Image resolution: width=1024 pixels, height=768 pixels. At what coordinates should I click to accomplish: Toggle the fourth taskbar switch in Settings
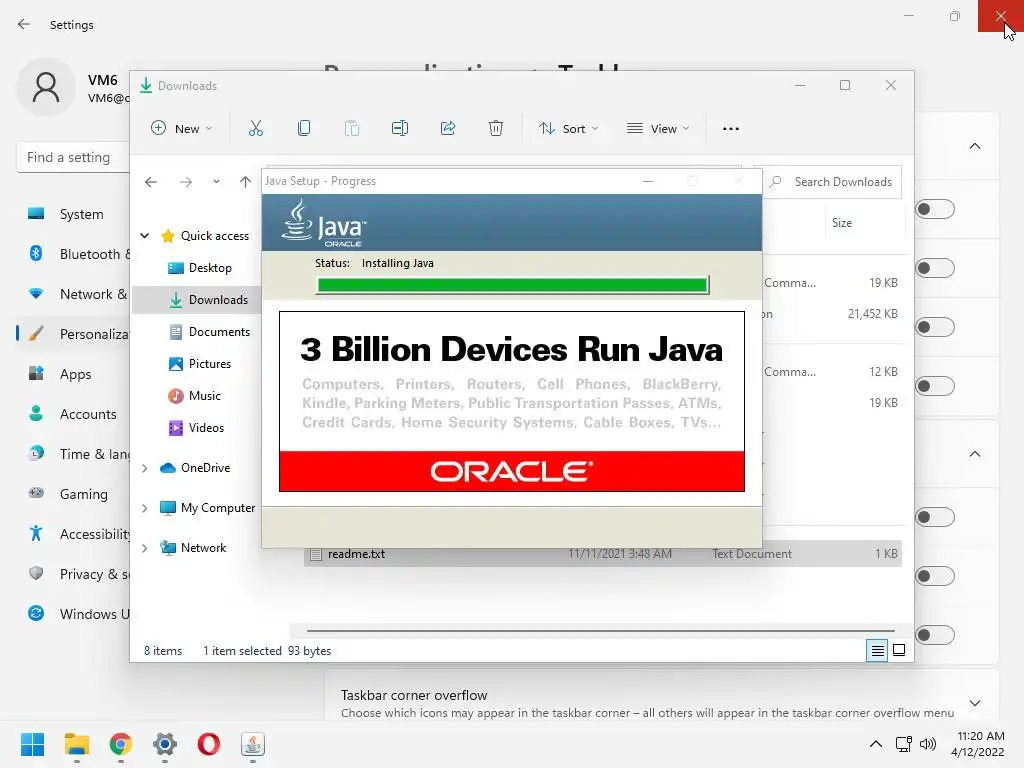[x=935, y=386]
